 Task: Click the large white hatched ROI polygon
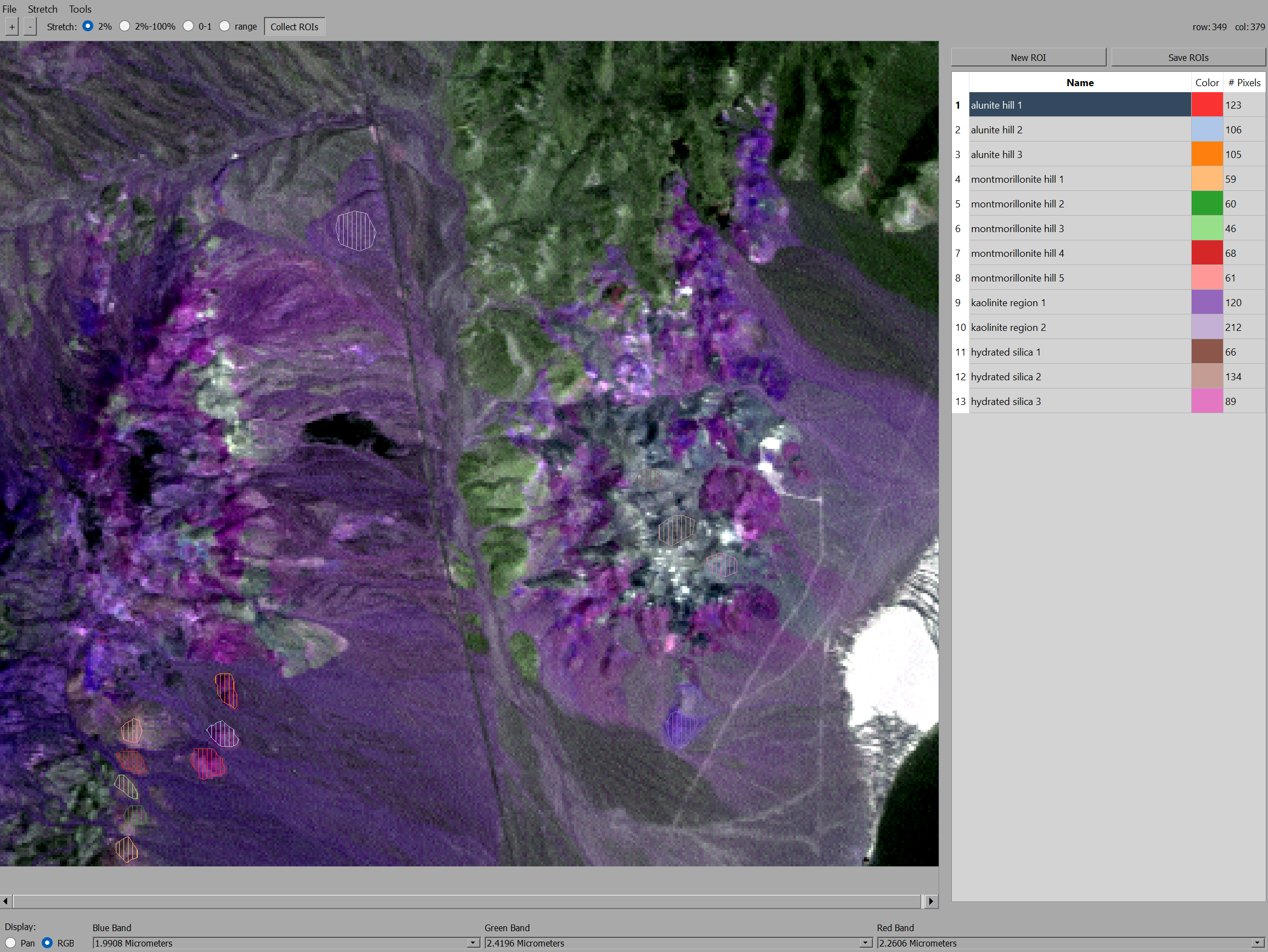(x=355, y=230)
